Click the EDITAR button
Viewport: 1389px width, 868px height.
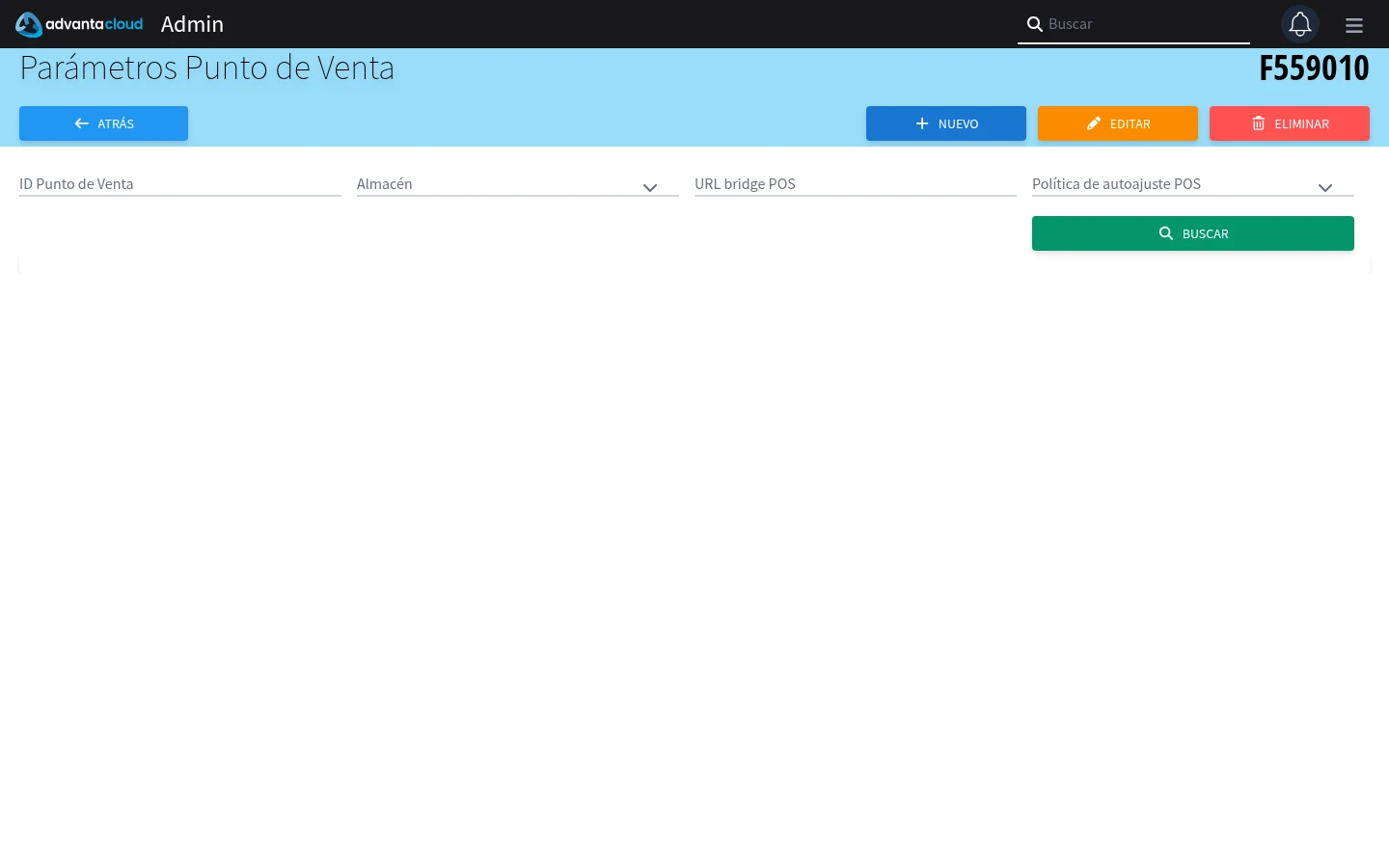pyautogui.click(x=1117, y=123)
